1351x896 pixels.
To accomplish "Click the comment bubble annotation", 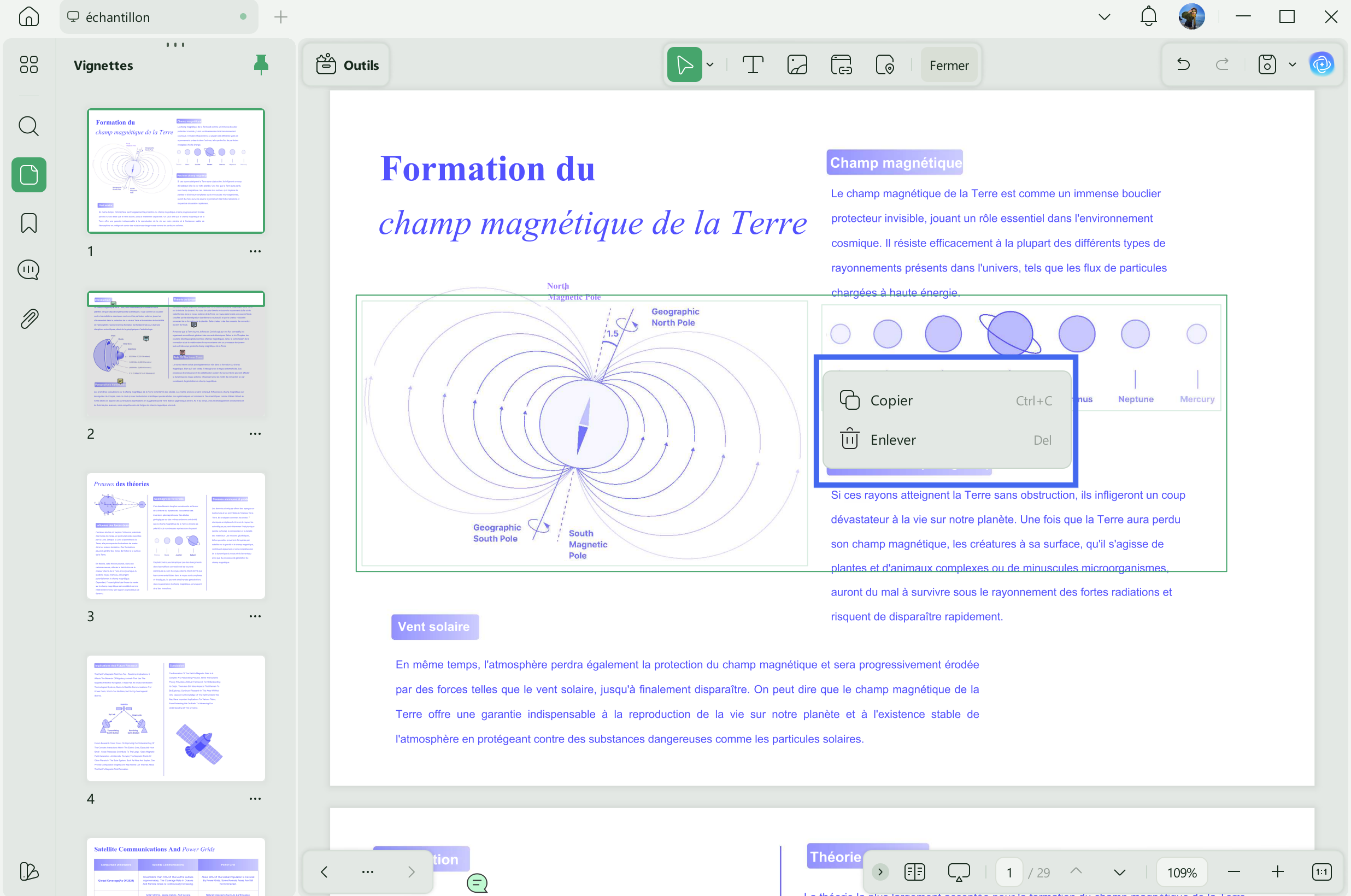I will [477, 883].
